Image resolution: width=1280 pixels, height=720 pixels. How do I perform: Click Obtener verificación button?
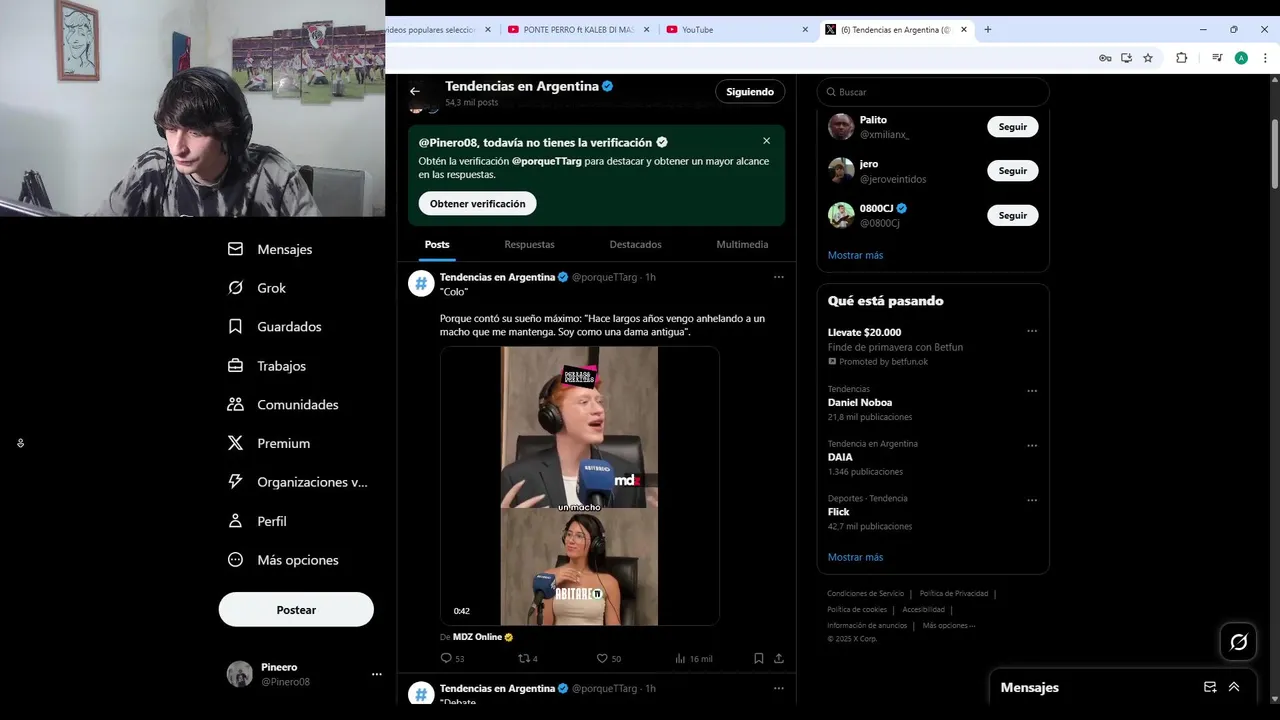[477, 204]
